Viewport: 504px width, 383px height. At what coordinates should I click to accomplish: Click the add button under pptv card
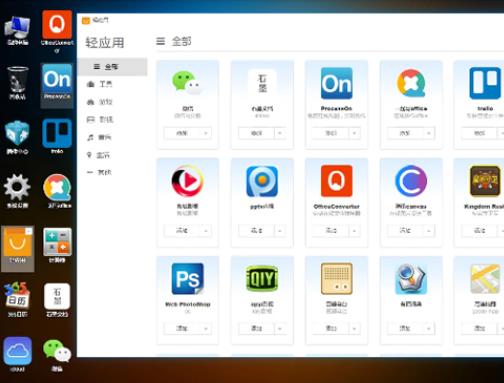click(256, 231)
